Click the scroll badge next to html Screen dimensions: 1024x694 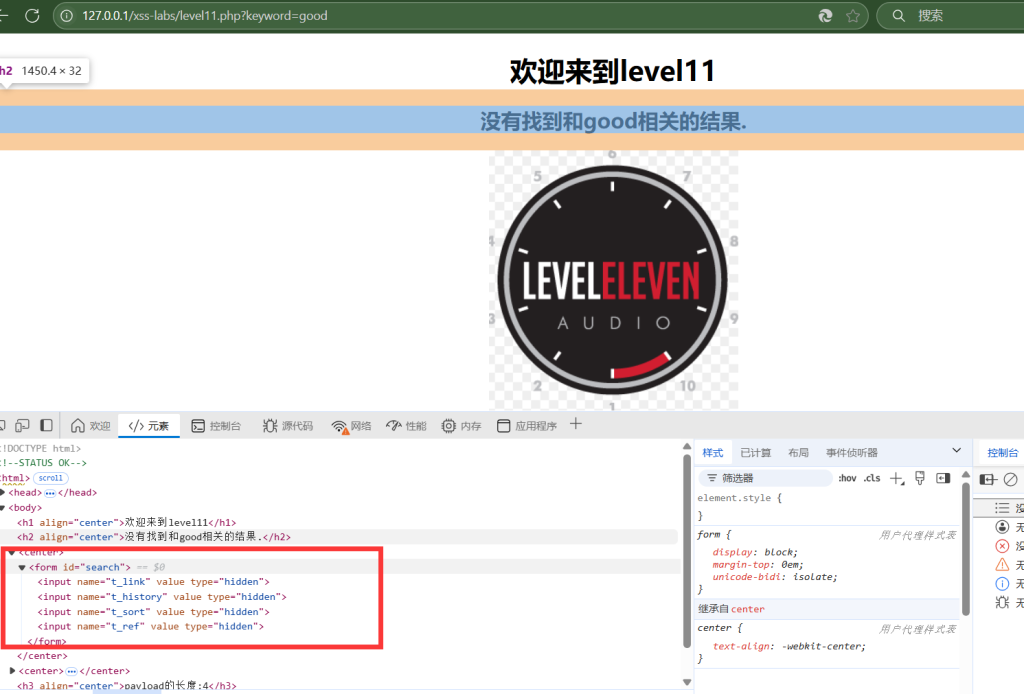[50, 478]
